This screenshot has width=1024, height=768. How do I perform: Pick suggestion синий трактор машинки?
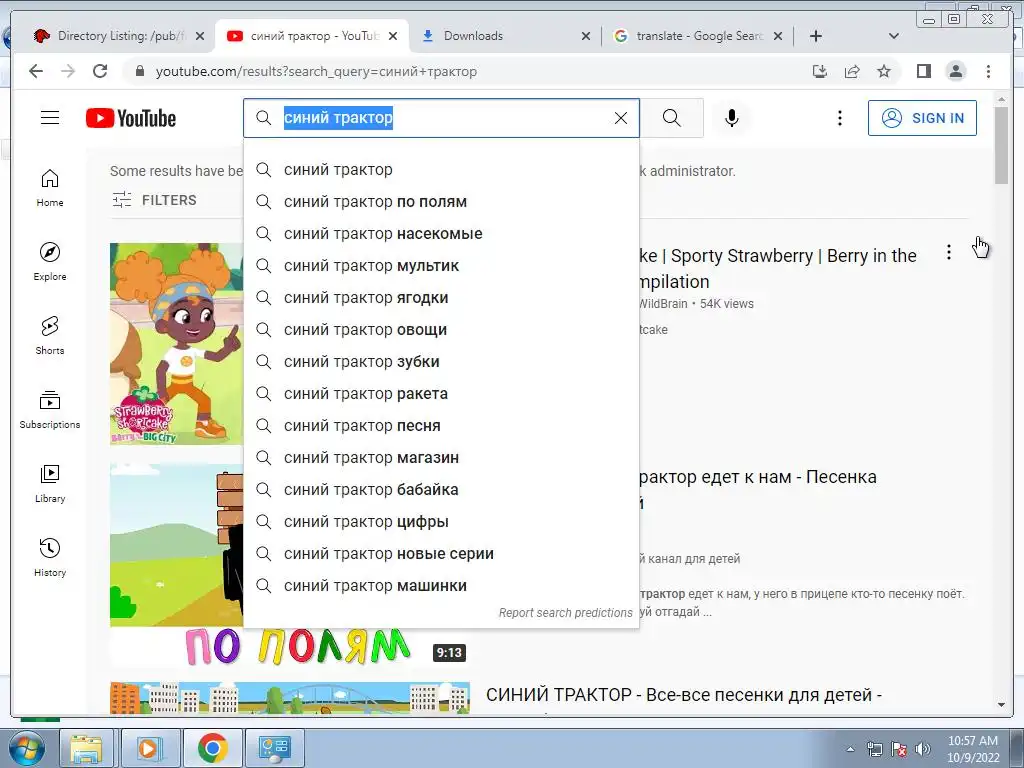pyautogui.click(x=441, y=586)
